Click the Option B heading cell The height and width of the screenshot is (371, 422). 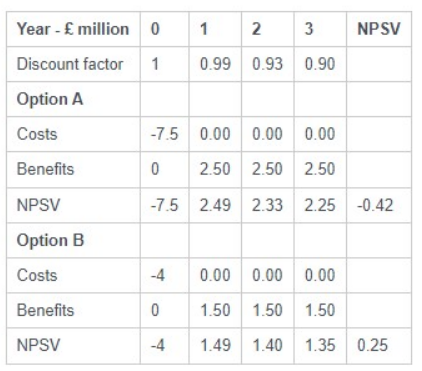pos(73,240)
